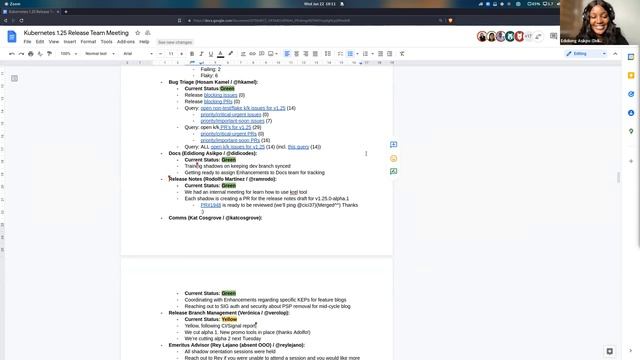Activate the paint format tool
This screenshot has height=360, width=640.
coord(49,54)
